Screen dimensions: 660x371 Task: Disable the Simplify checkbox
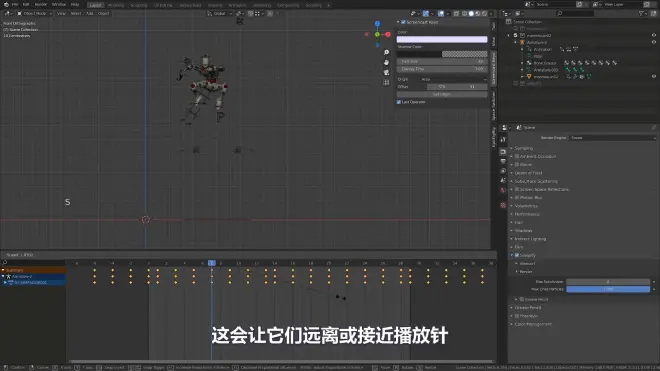click(517, 255)
